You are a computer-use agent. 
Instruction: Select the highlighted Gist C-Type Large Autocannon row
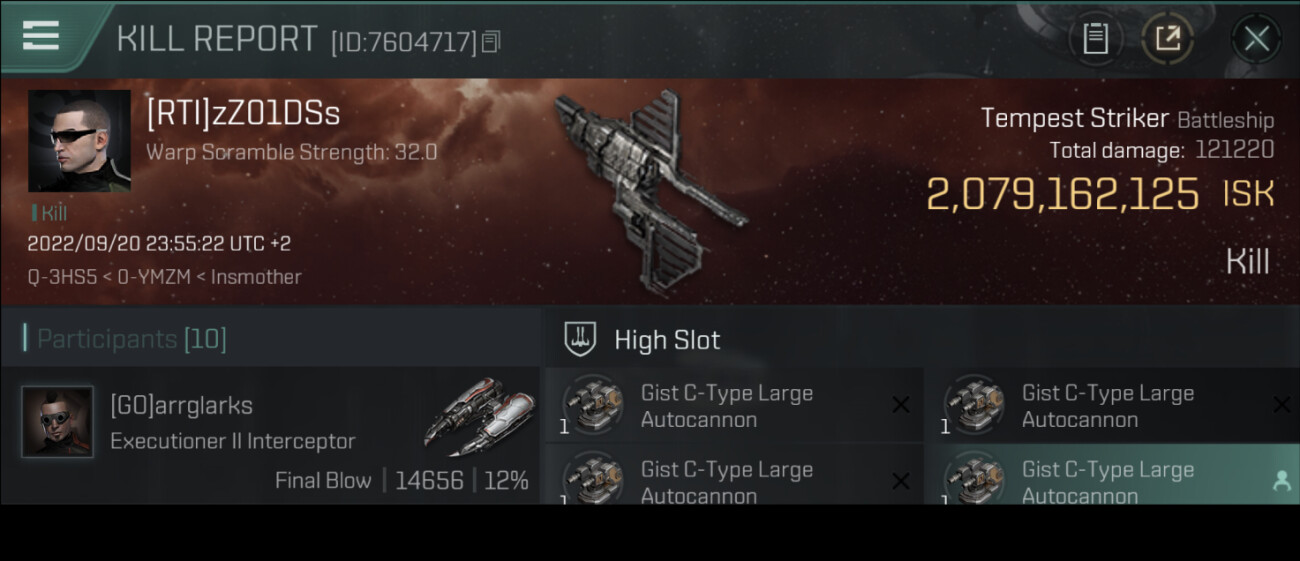(1113, 475)
